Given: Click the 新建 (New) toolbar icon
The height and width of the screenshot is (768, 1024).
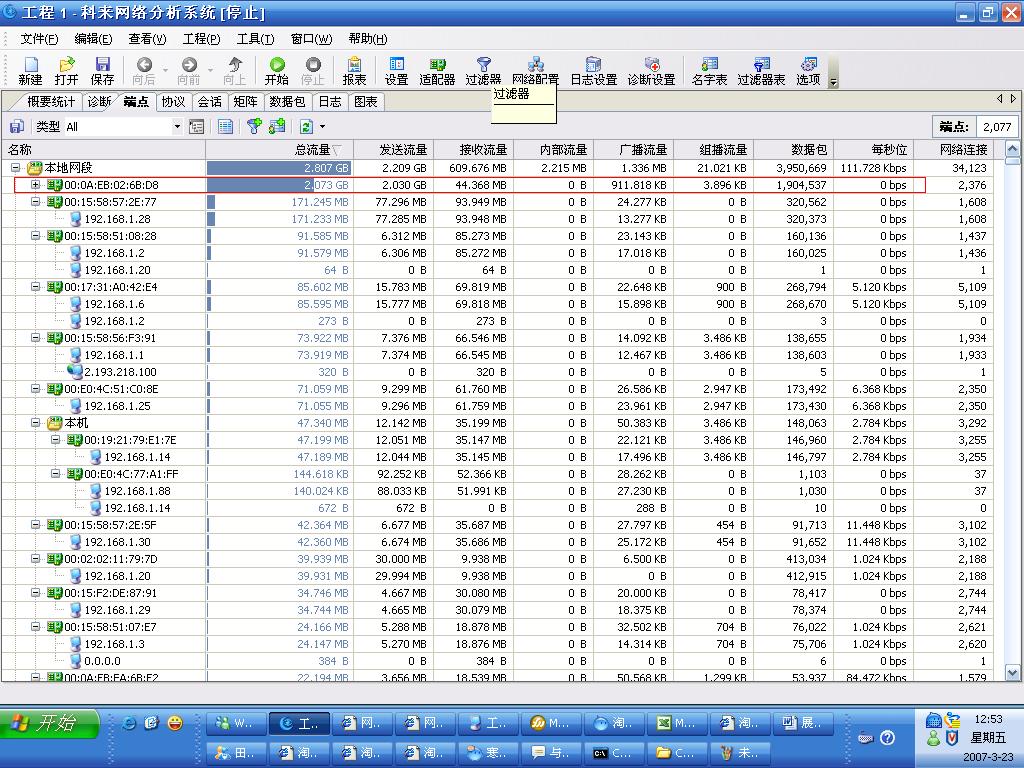Looking at the screenshot, I should (x=30, y=70).
